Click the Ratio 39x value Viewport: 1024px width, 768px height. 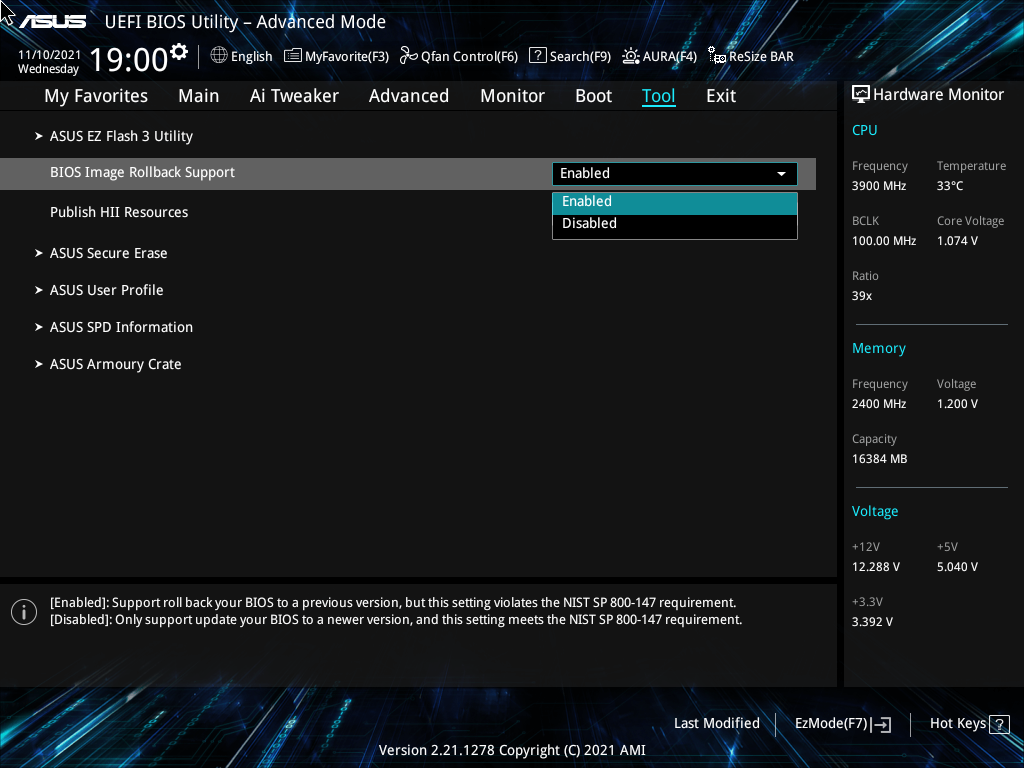[x=861, y=296]
